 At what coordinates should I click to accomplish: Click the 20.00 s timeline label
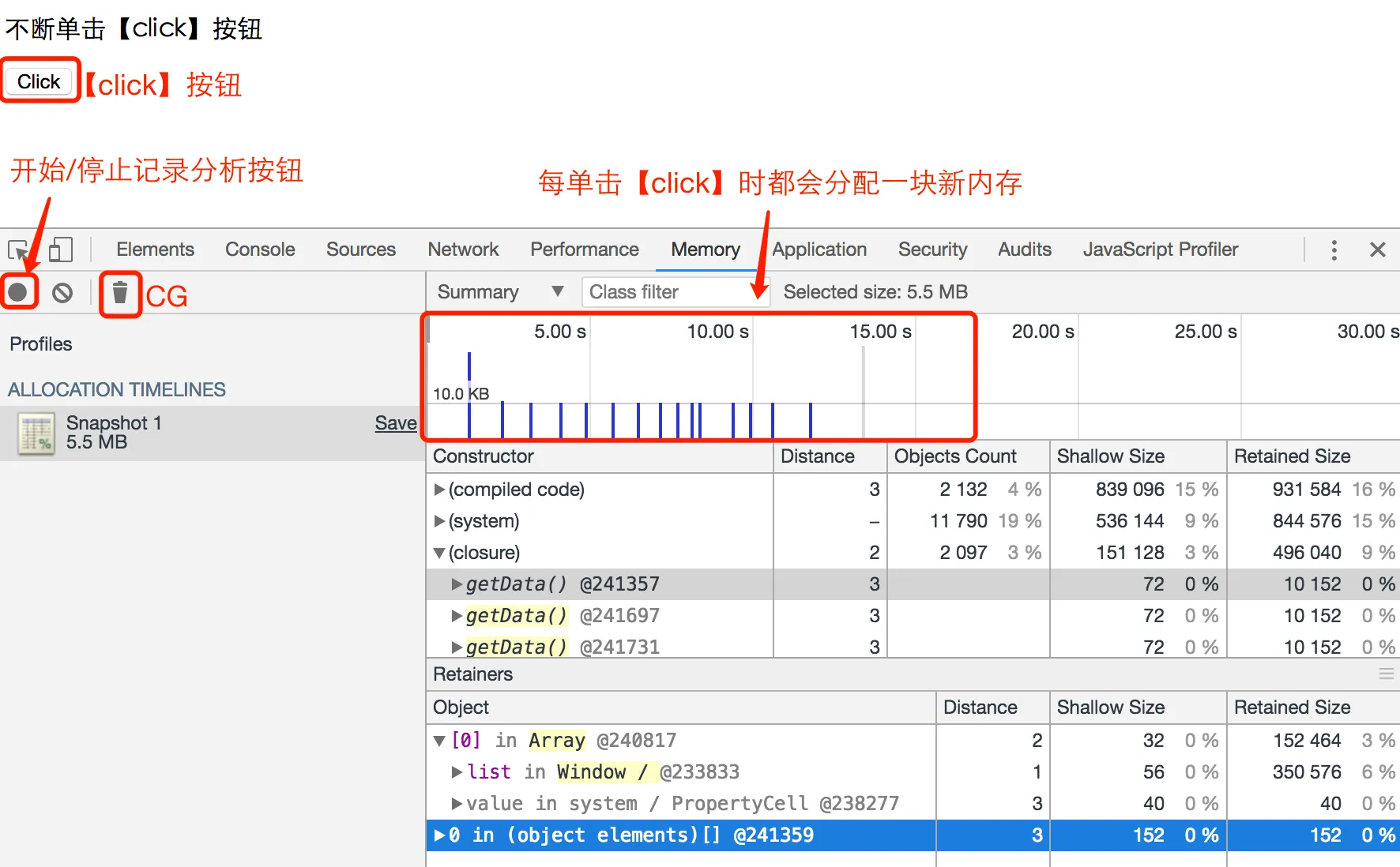(1043, 332)
